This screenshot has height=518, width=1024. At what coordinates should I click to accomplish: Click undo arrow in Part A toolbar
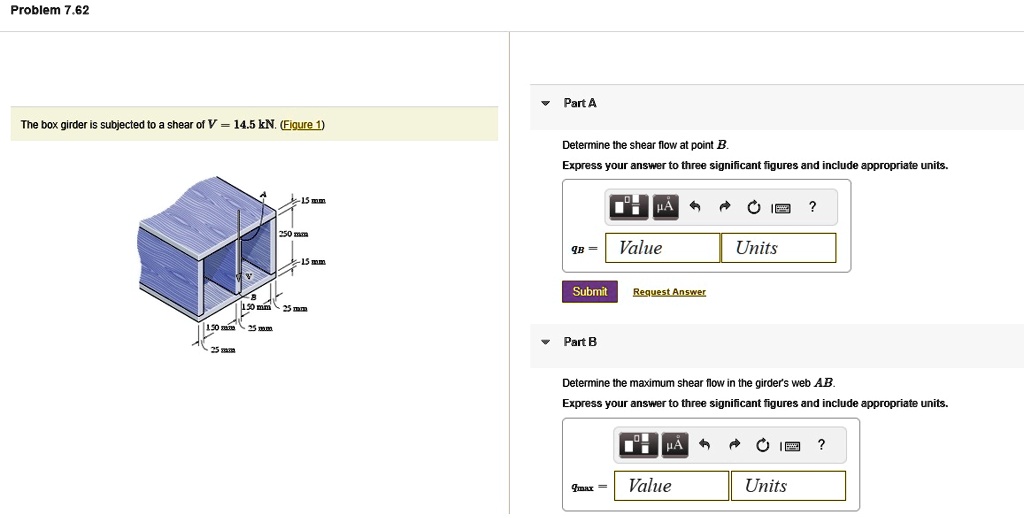[695, 207]
